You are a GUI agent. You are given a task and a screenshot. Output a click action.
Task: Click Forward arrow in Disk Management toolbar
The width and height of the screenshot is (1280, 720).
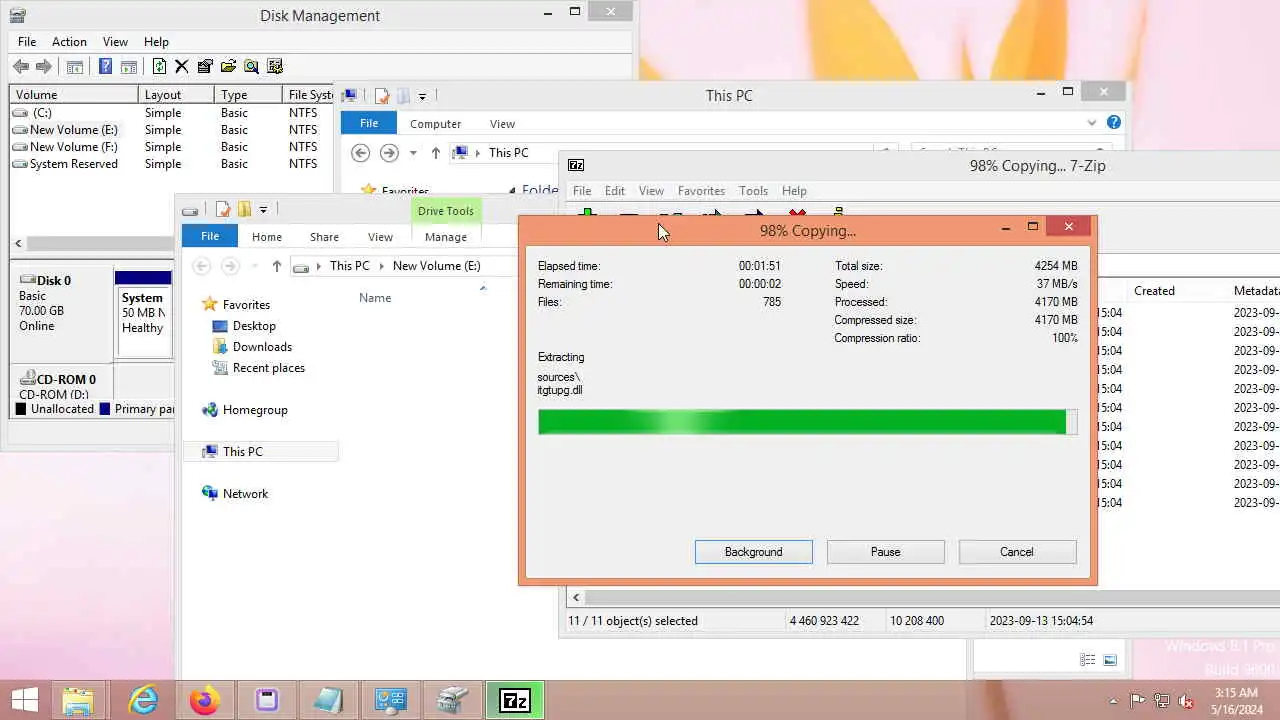[44, 67]
